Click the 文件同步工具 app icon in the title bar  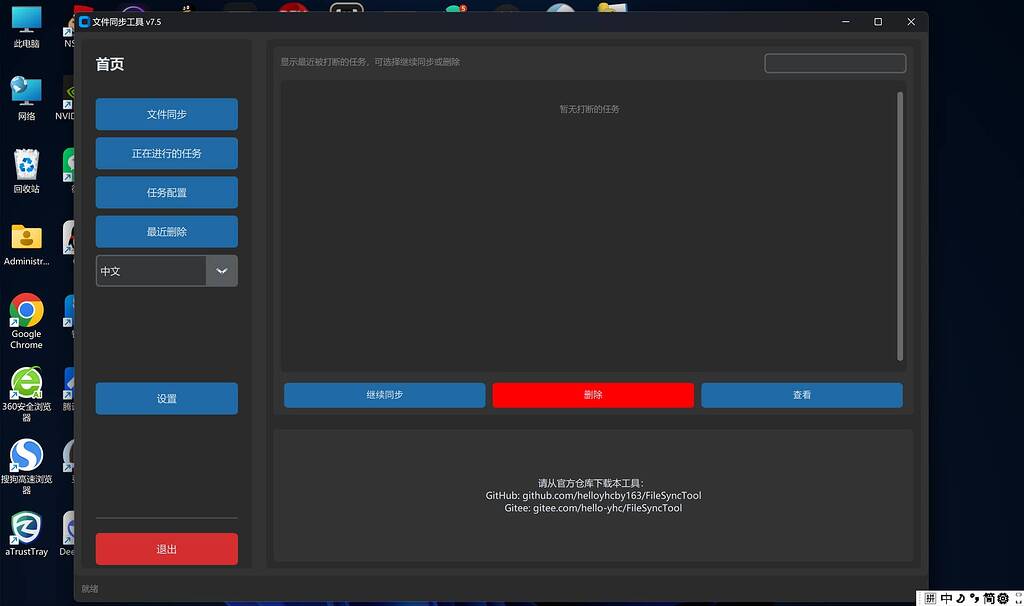pyautogui.click(x=84, y=22)
